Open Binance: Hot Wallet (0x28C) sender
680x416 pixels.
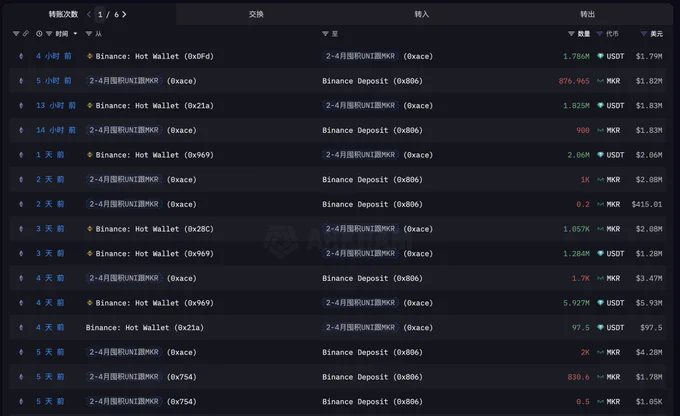coord(154,229)
